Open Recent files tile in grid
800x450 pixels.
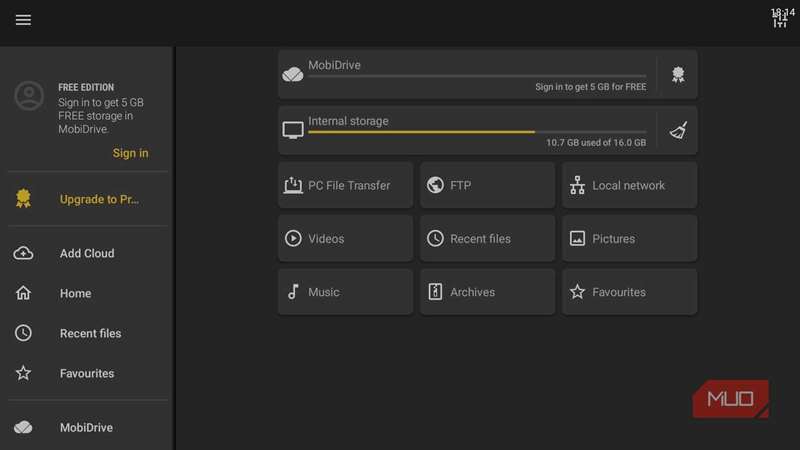(487, 239)
